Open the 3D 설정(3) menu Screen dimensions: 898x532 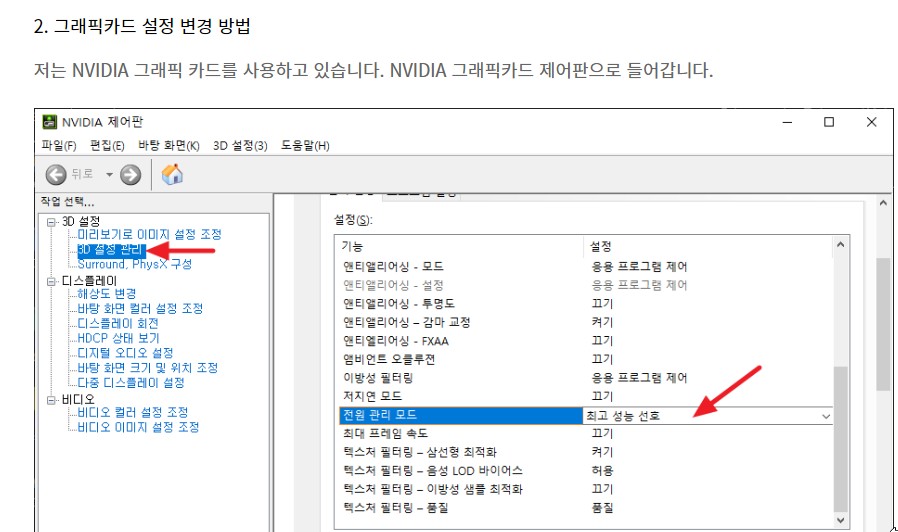pyautogui.click(x=240, y=145)
